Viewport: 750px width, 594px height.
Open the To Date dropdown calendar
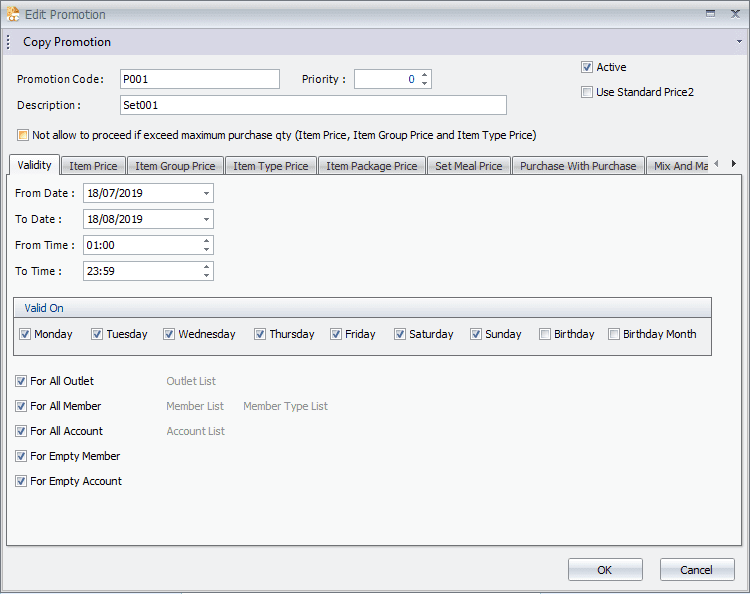tap(206, 219)
